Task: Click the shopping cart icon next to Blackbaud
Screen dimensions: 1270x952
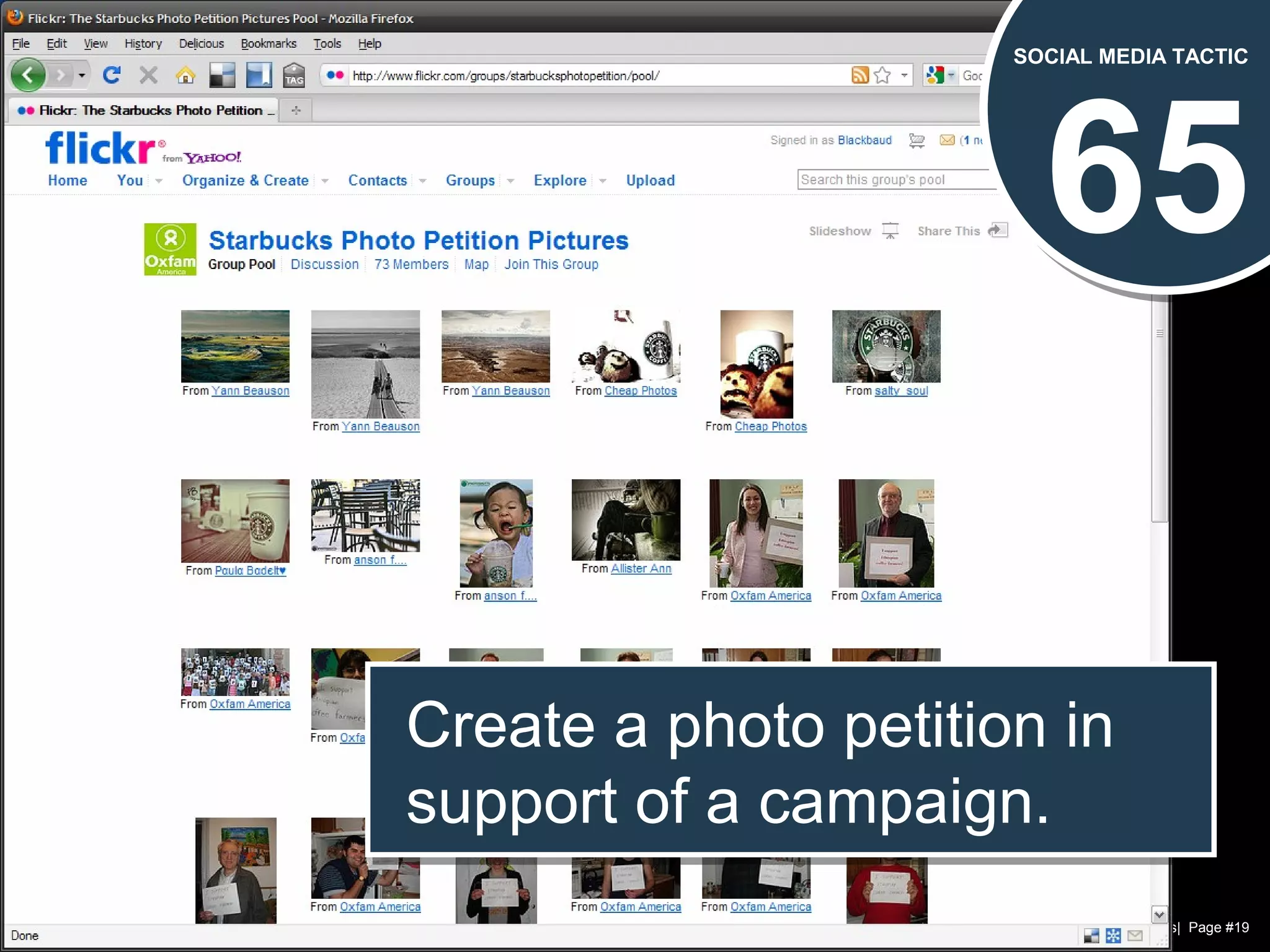Action: (x=917, y=141)
